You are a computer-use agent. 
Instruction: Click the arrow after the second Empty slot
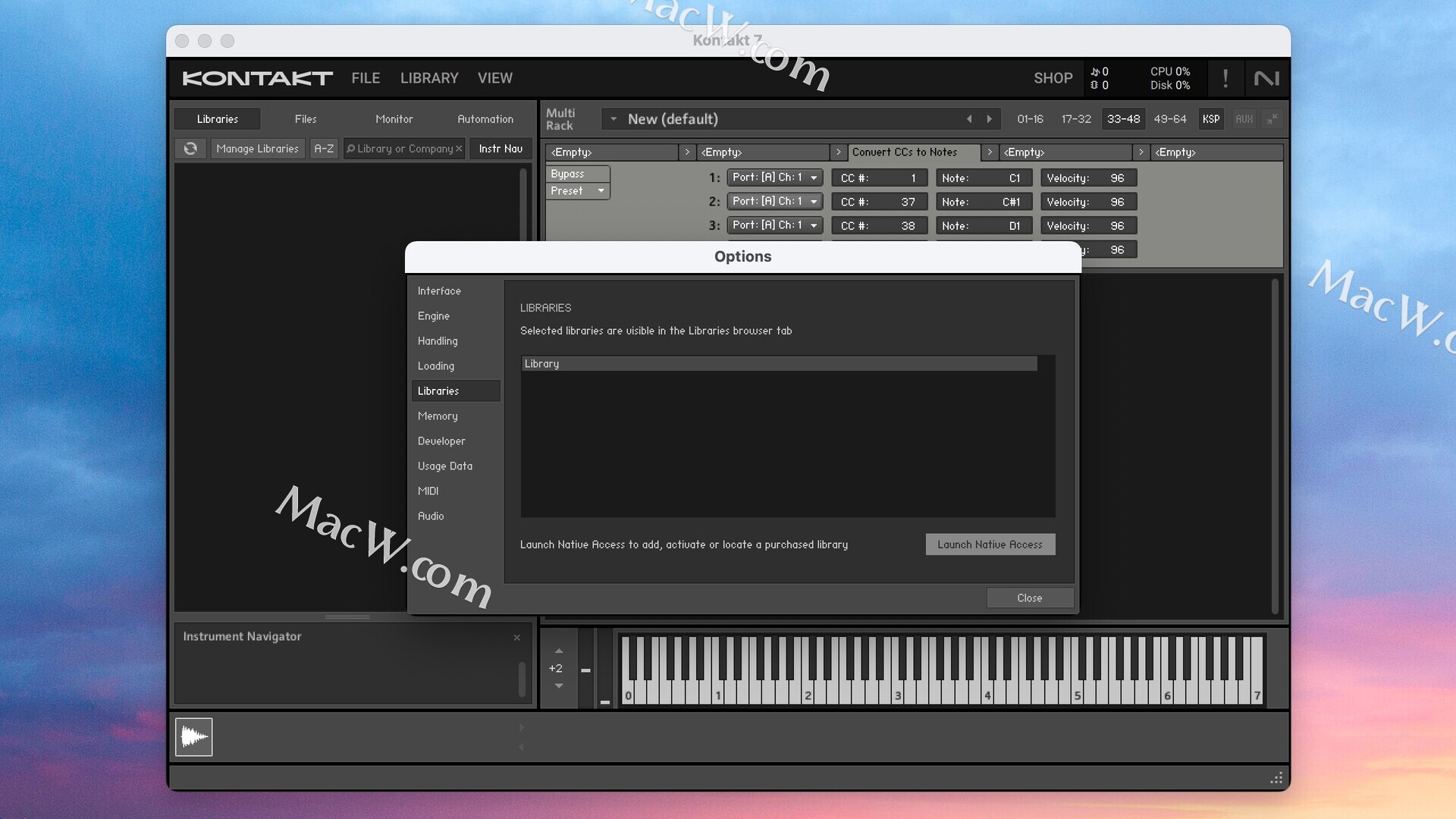click(x=838, y=152)
